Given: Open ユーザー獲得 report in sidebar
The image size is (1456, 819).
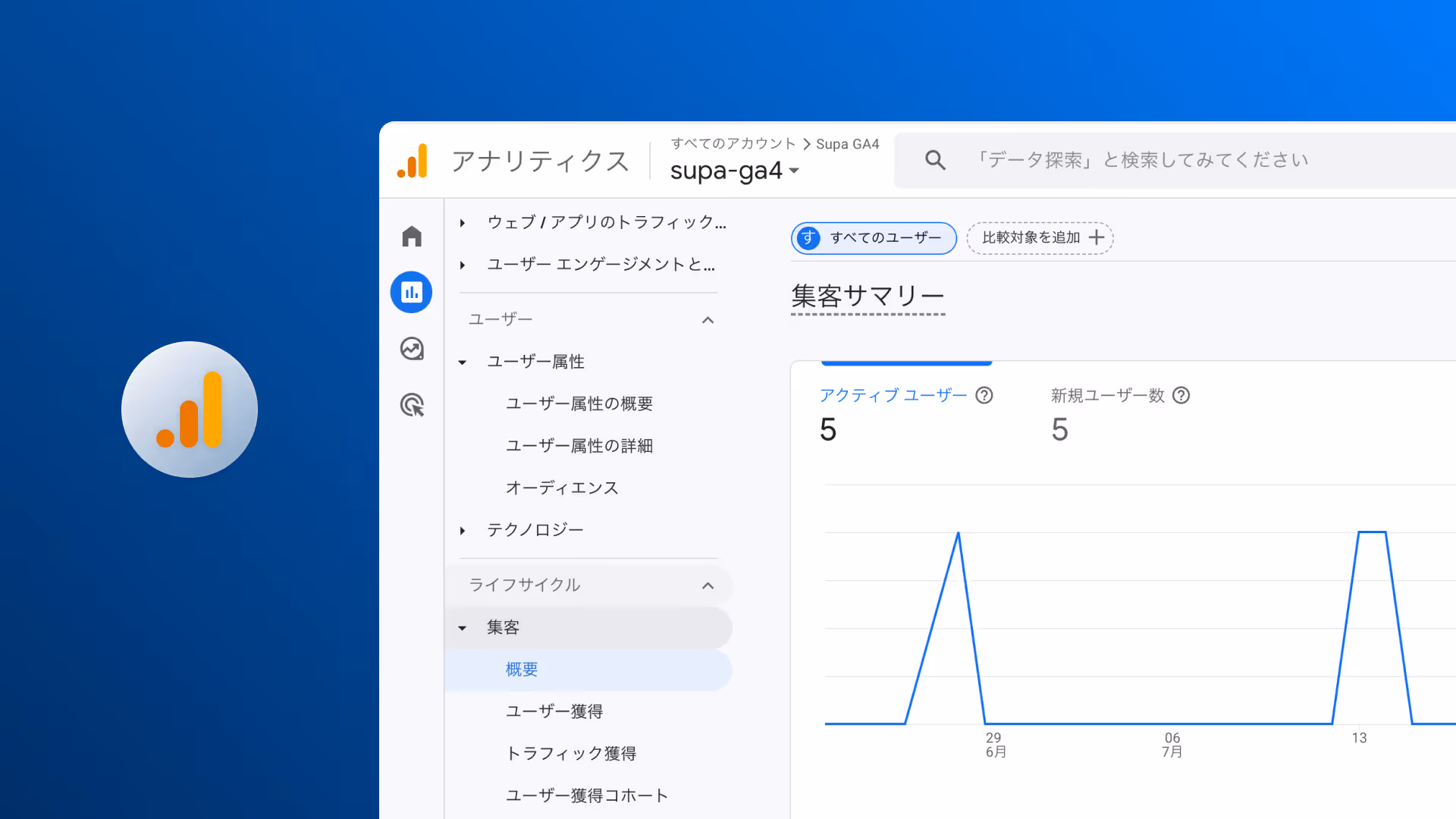Looking at the screenshot, I should coord(554,711).
